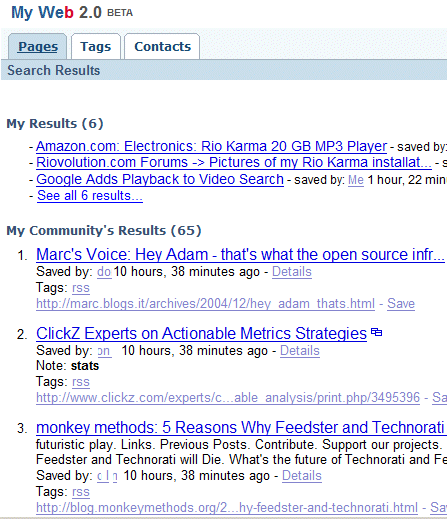Image resolution: width=447 pixels, height=519 pixels.
Task: Open marc.blogs.it archives URL link
Action: tap(205, 304)
